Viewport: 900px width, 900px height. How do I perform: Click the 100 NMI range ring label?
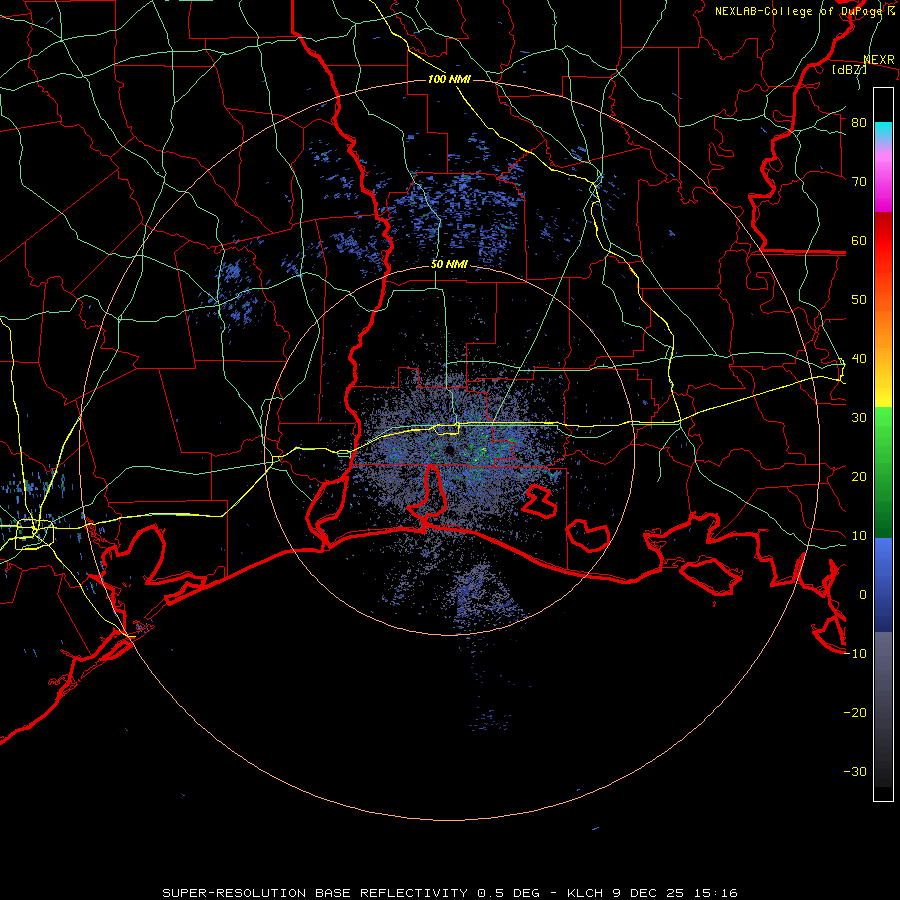pyautogui.click(x=449, y=79)
